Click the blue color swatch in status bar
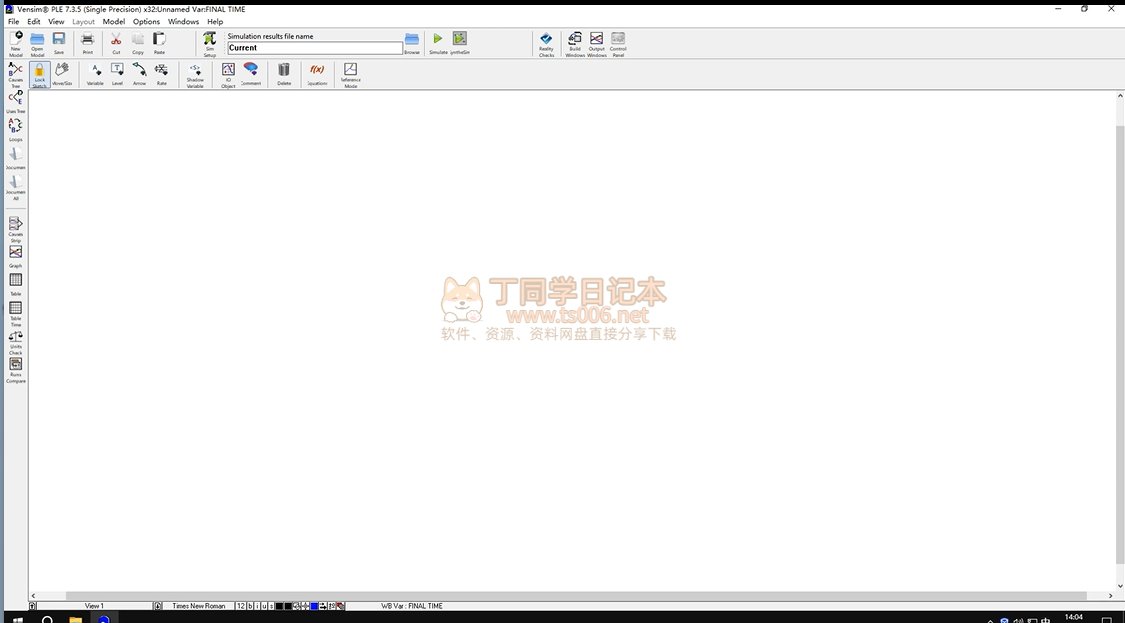Screen dimensions: 1125x623 pos(314,606)
